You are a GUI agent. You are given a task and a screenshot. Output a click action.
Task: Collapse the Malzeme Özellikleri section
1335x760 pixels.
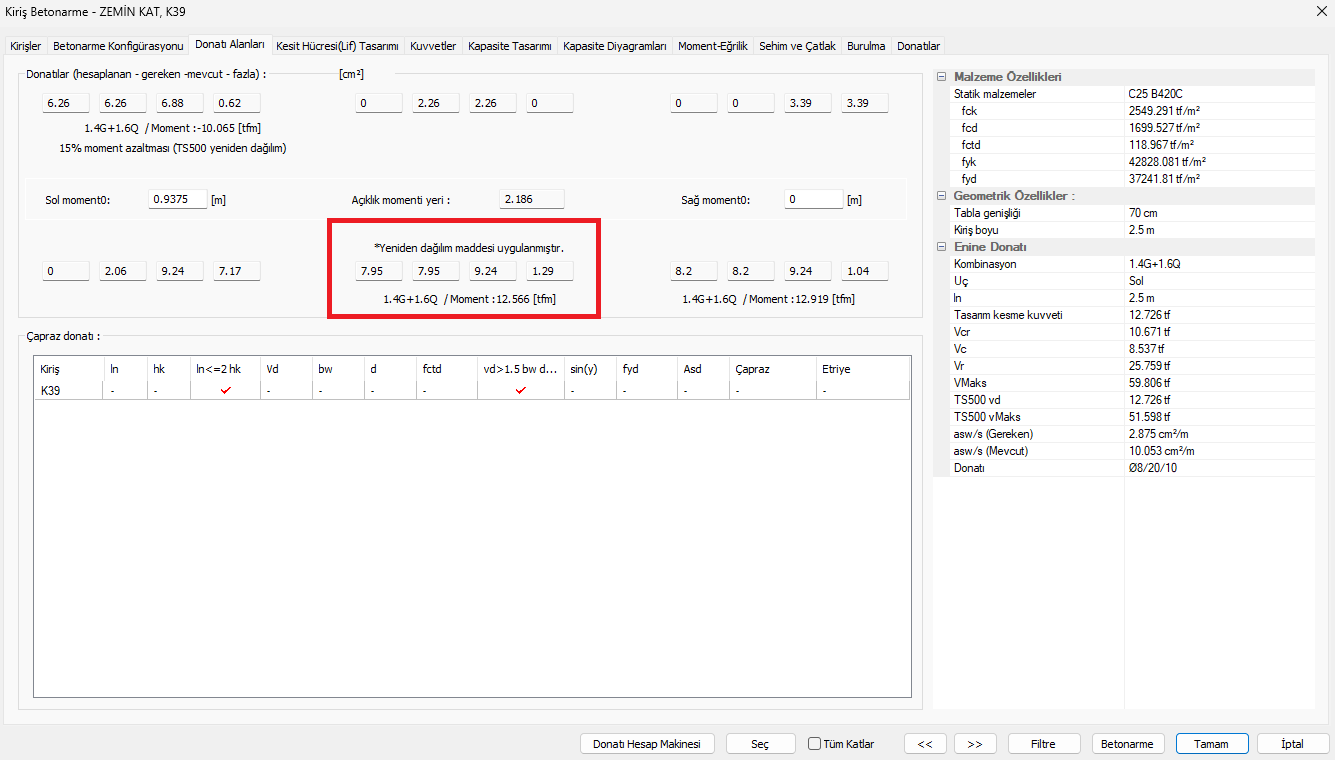(941, 77)
